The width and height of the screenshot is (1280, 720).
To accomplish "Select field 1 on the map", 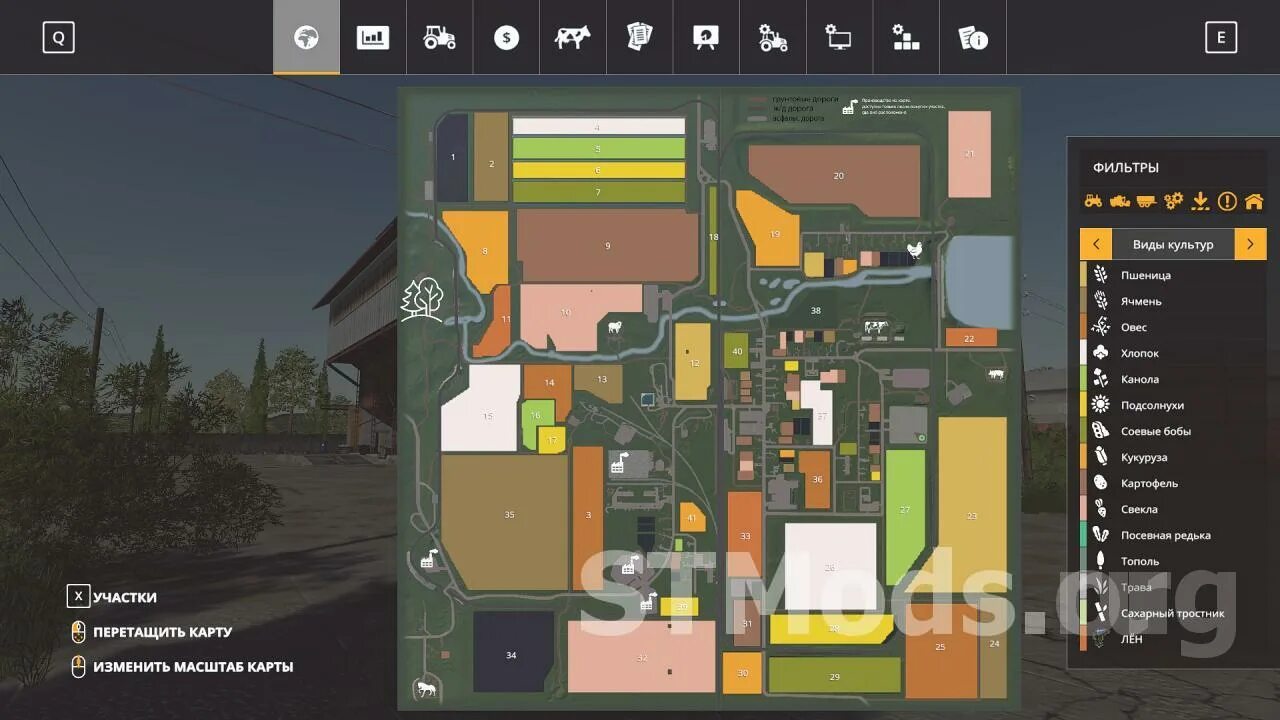I will (453, 157).
